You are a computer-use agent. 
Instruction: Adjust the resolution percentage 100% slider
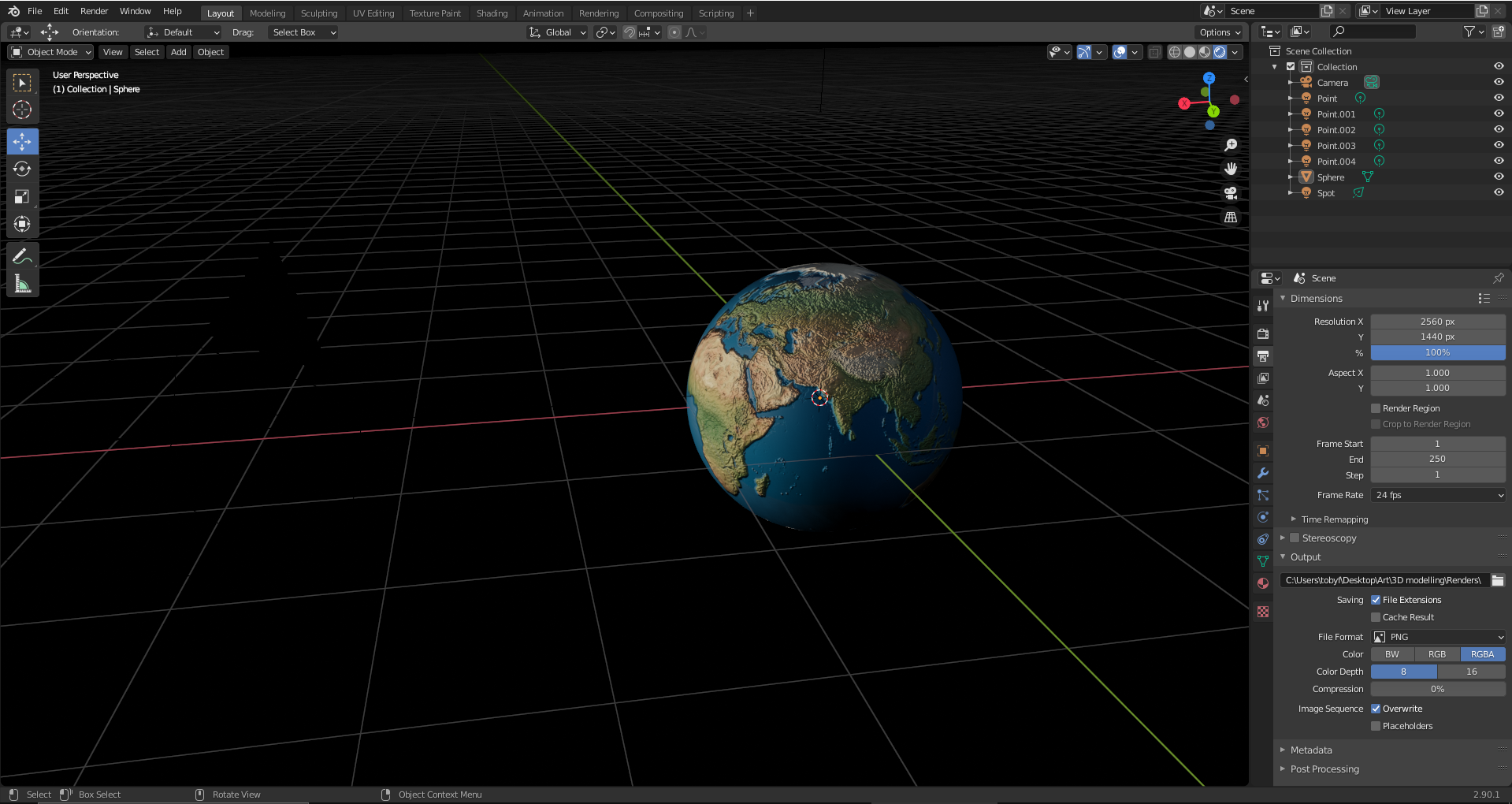(x=1438, y=352)
